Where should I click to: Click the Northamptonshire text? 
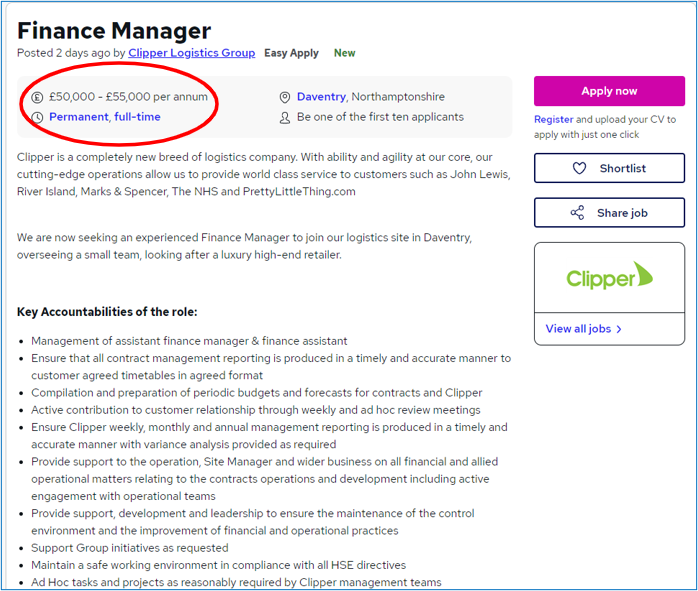pos(398,97)
